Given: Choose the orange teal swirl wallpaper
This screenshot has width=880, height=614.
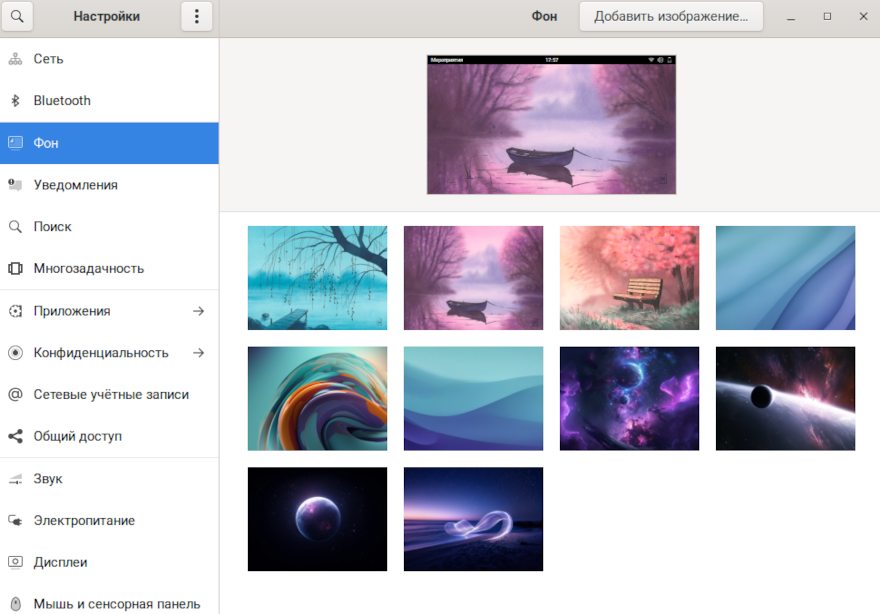Looking at the screenshot, I should [317, 399].
